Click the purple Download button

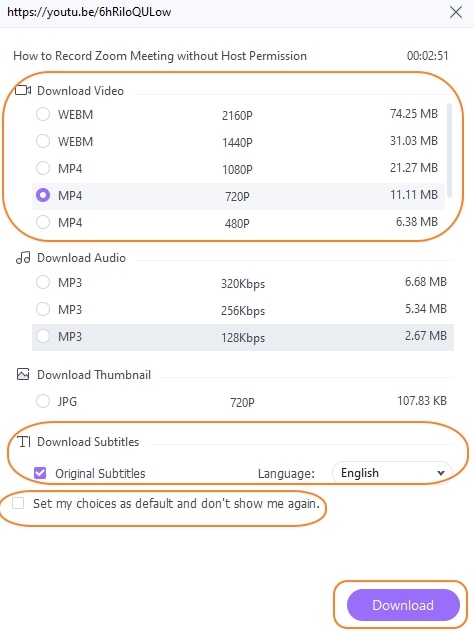point(403,605)
